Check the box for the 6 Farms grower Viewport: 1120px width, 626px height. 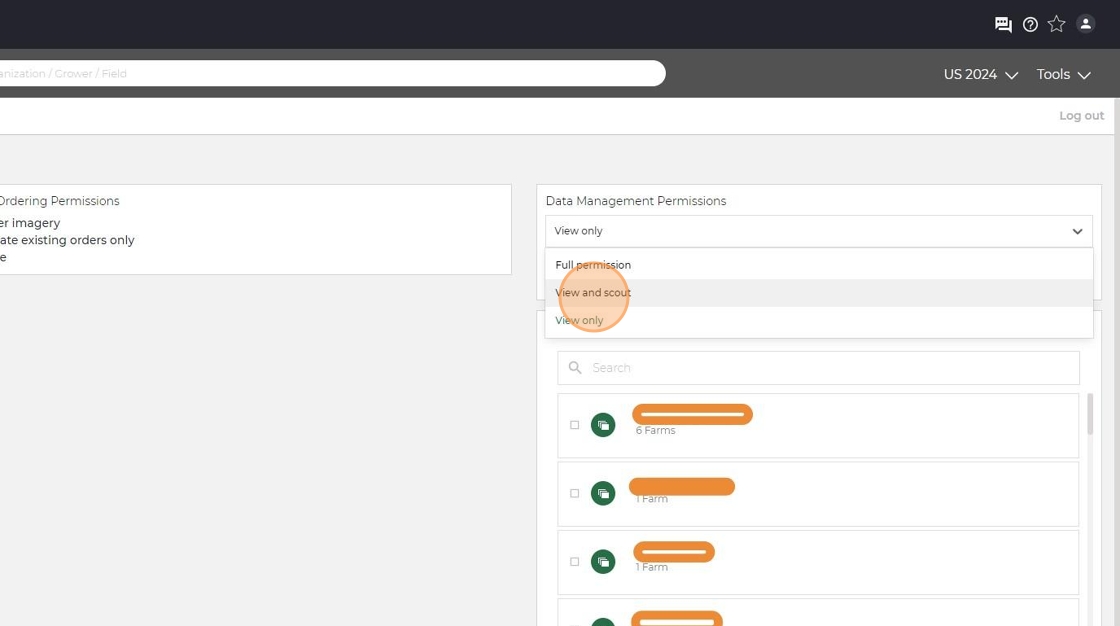pyautogui.click(x=574, y=424)
